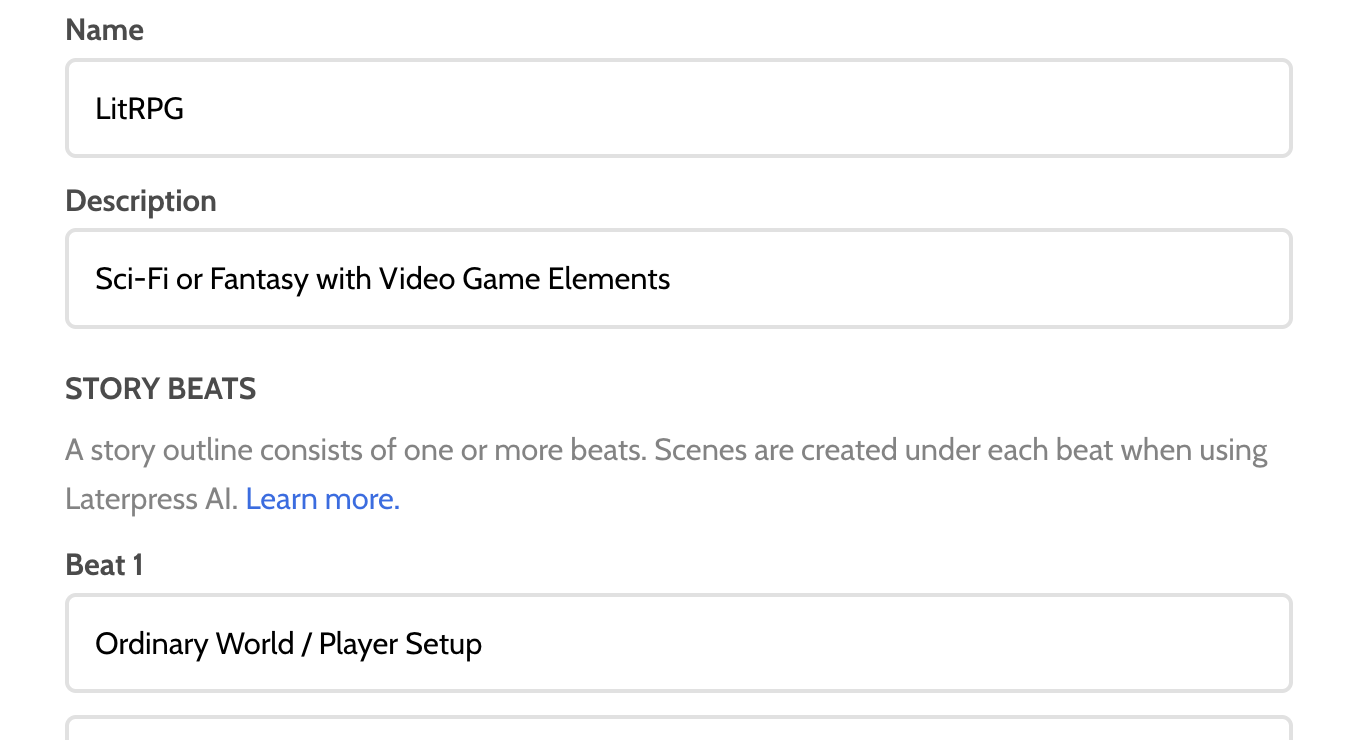Viewport: 1364px width, 740px height.
Task: Click the Beat 1 label
Action: 104,565
